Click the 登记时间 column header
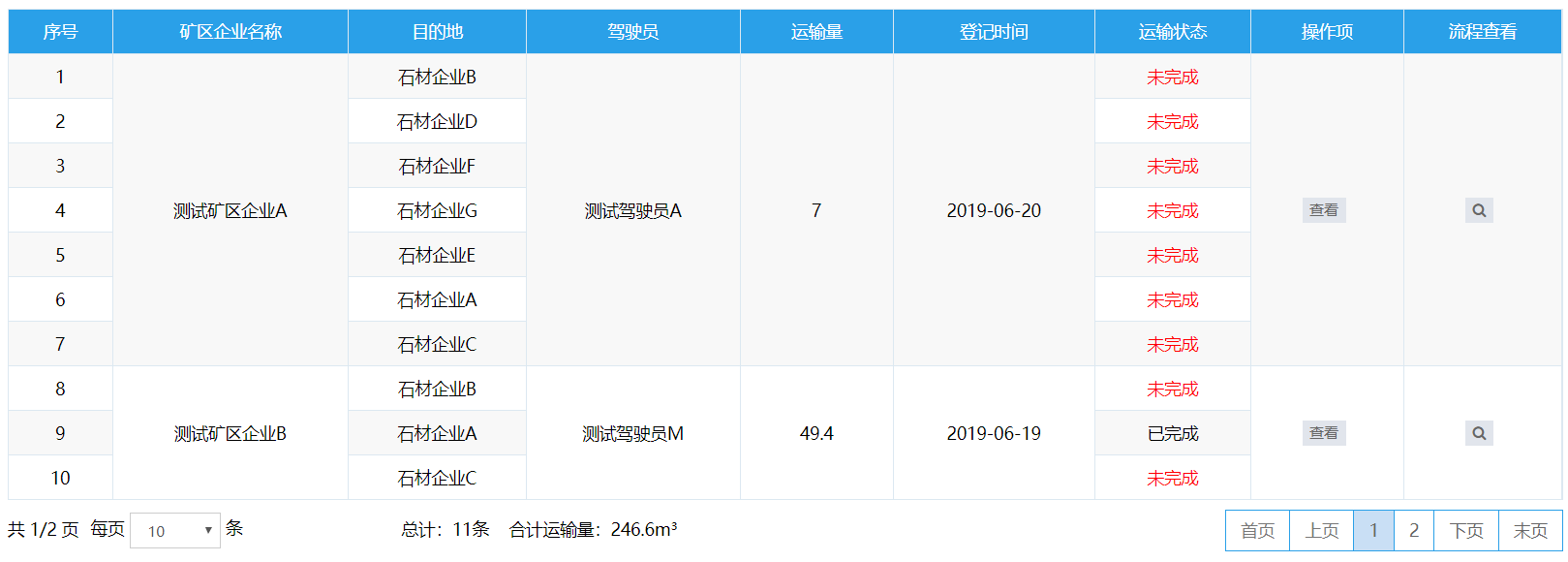This screenshot has height=562, width=1568. 994,31
